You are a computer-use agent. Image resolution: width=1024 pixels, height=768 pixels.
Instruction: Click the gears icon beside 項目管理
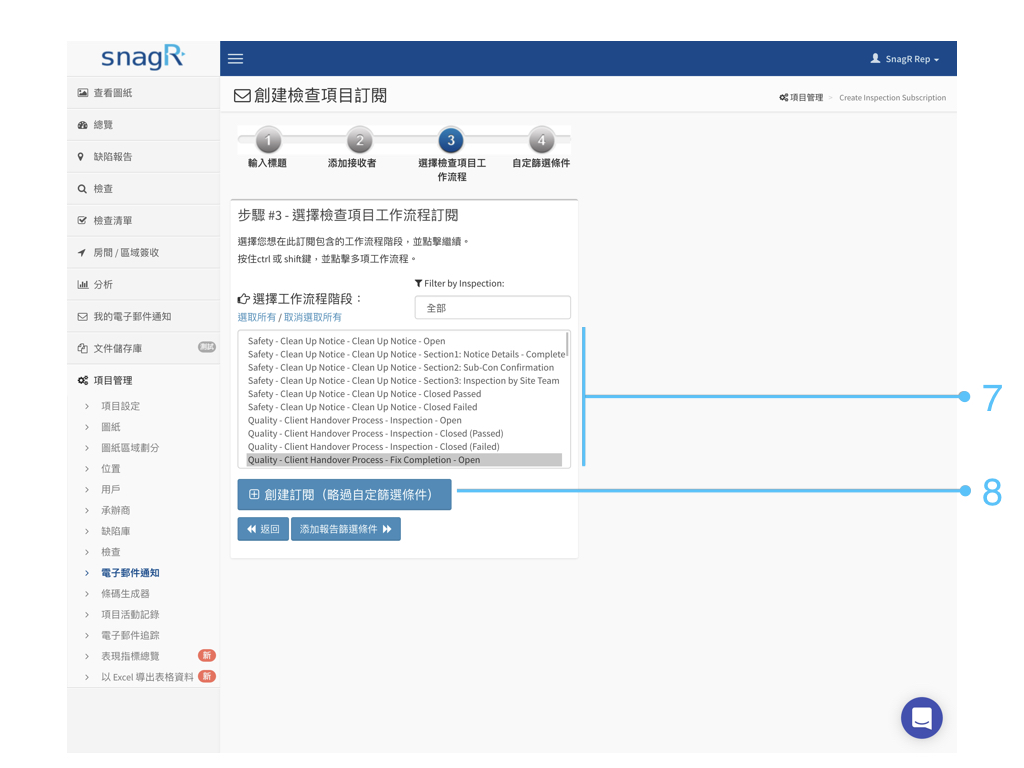point(83,381)
